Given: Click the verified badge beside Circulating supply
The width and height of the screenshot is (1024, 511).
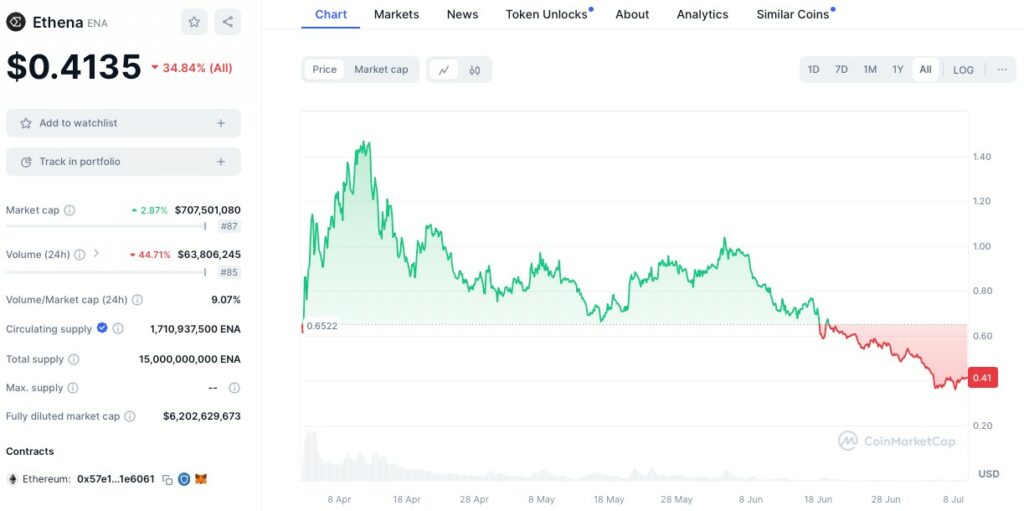Looking at the screenshot, I should 102,328.
